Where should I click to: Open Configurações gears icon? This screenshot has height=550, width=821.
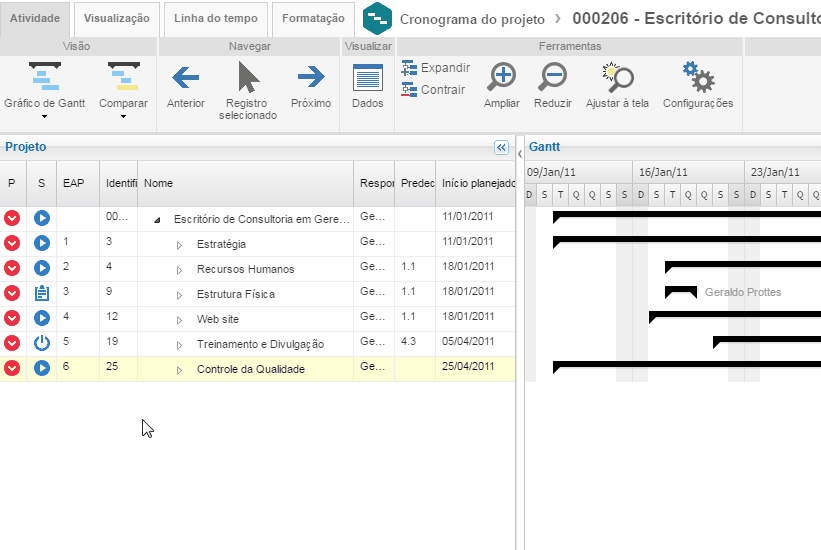(x=697, y=78)
